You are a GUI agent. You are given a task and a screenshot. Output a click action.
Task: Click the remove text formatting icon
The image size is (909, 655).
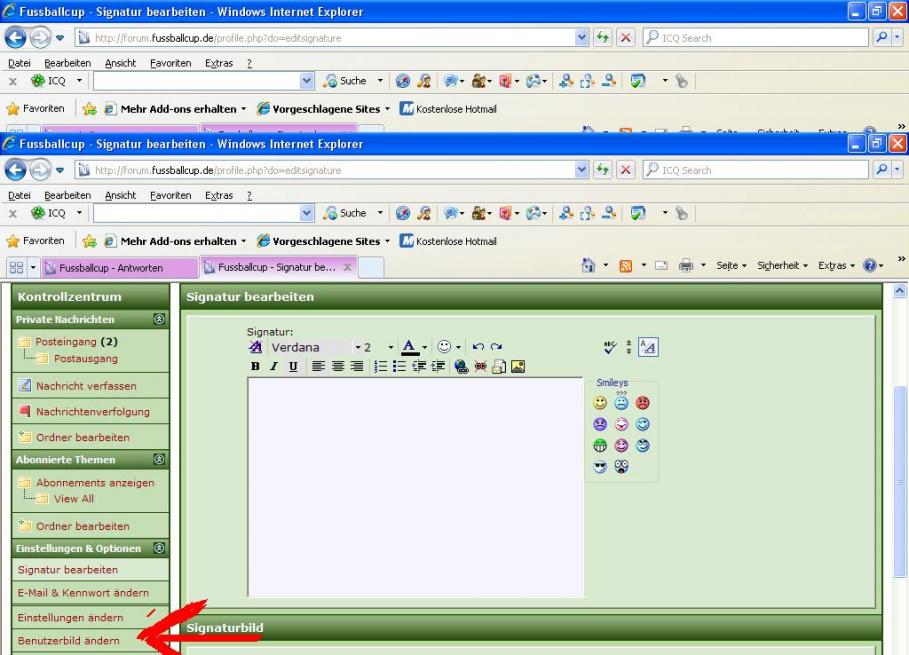[256, 347]
